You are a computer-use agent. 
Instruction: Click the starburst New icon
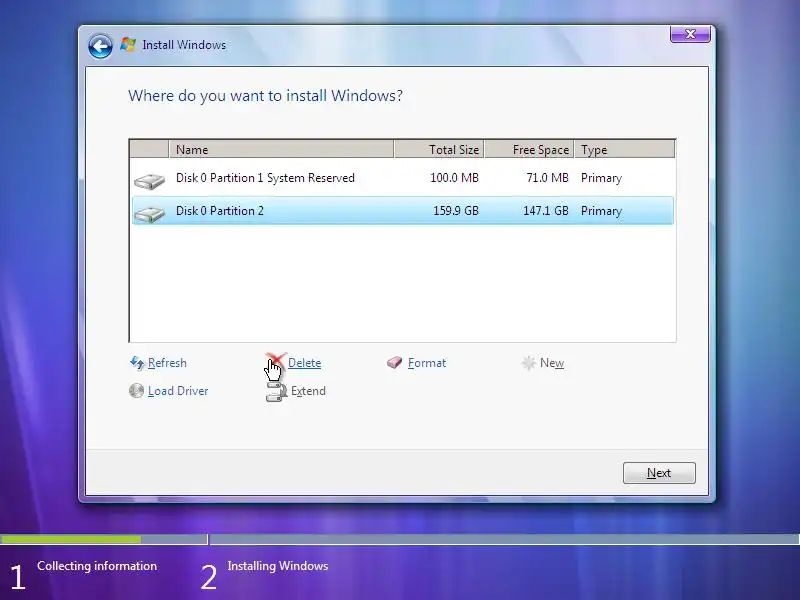pos(529,363)
